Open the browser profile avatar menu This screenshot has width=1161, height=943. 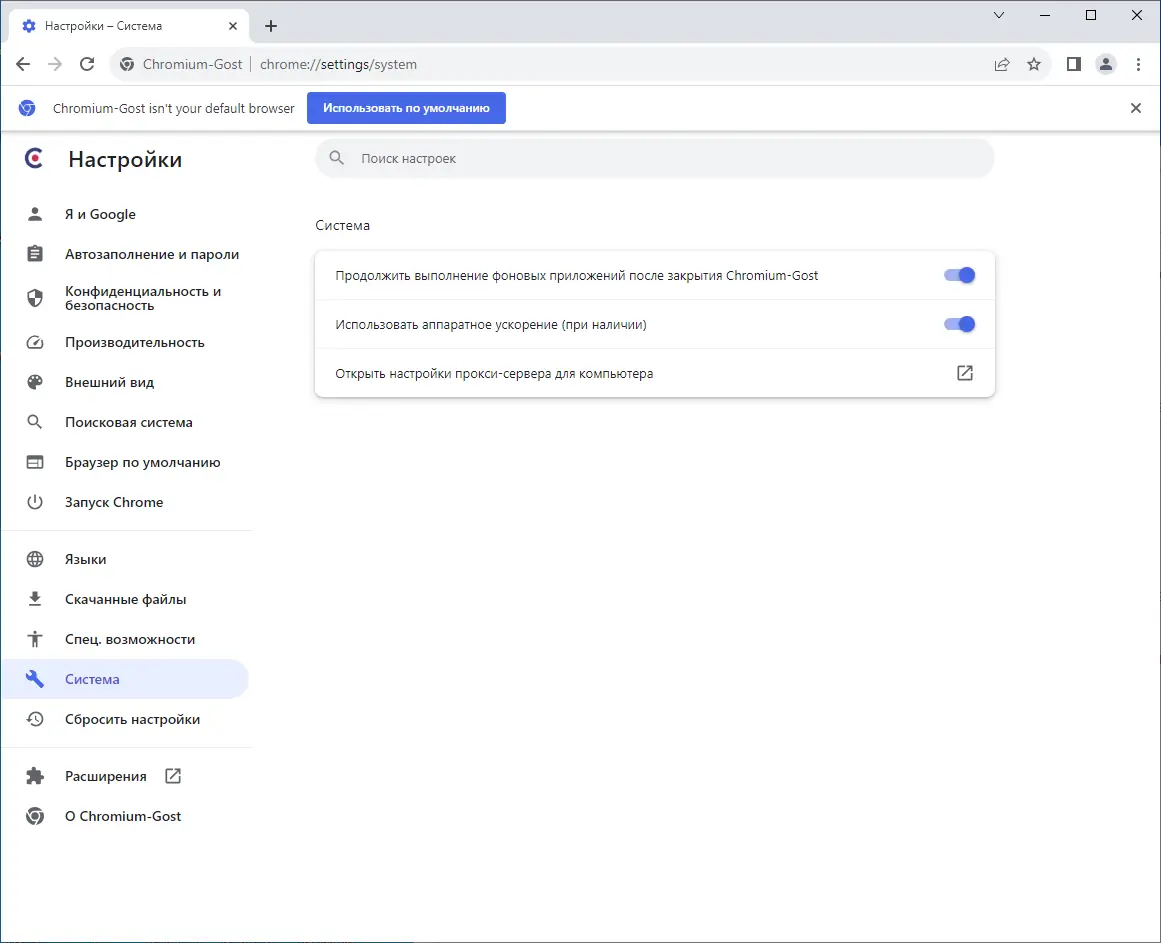point(1105,63)
